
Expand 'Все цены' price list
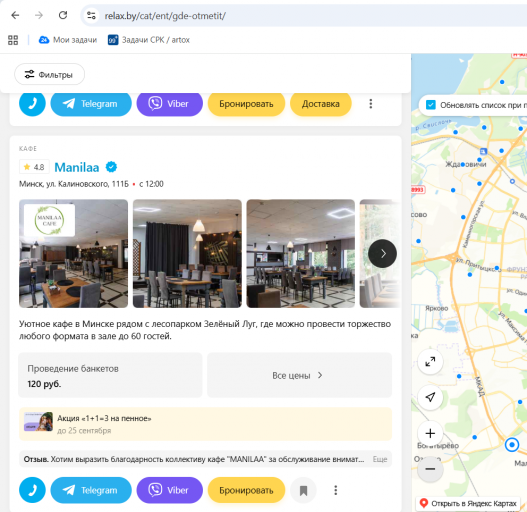coord(299,375)
